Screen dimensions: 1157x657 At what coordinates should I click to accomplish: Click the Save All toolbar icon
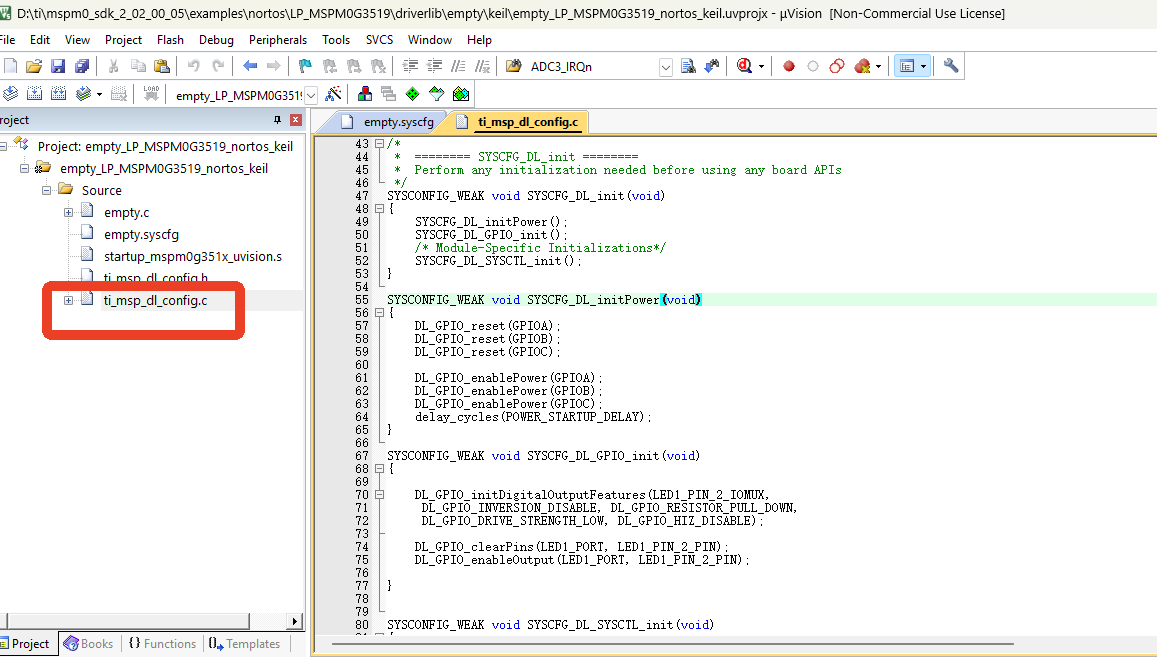click(81, 66)
